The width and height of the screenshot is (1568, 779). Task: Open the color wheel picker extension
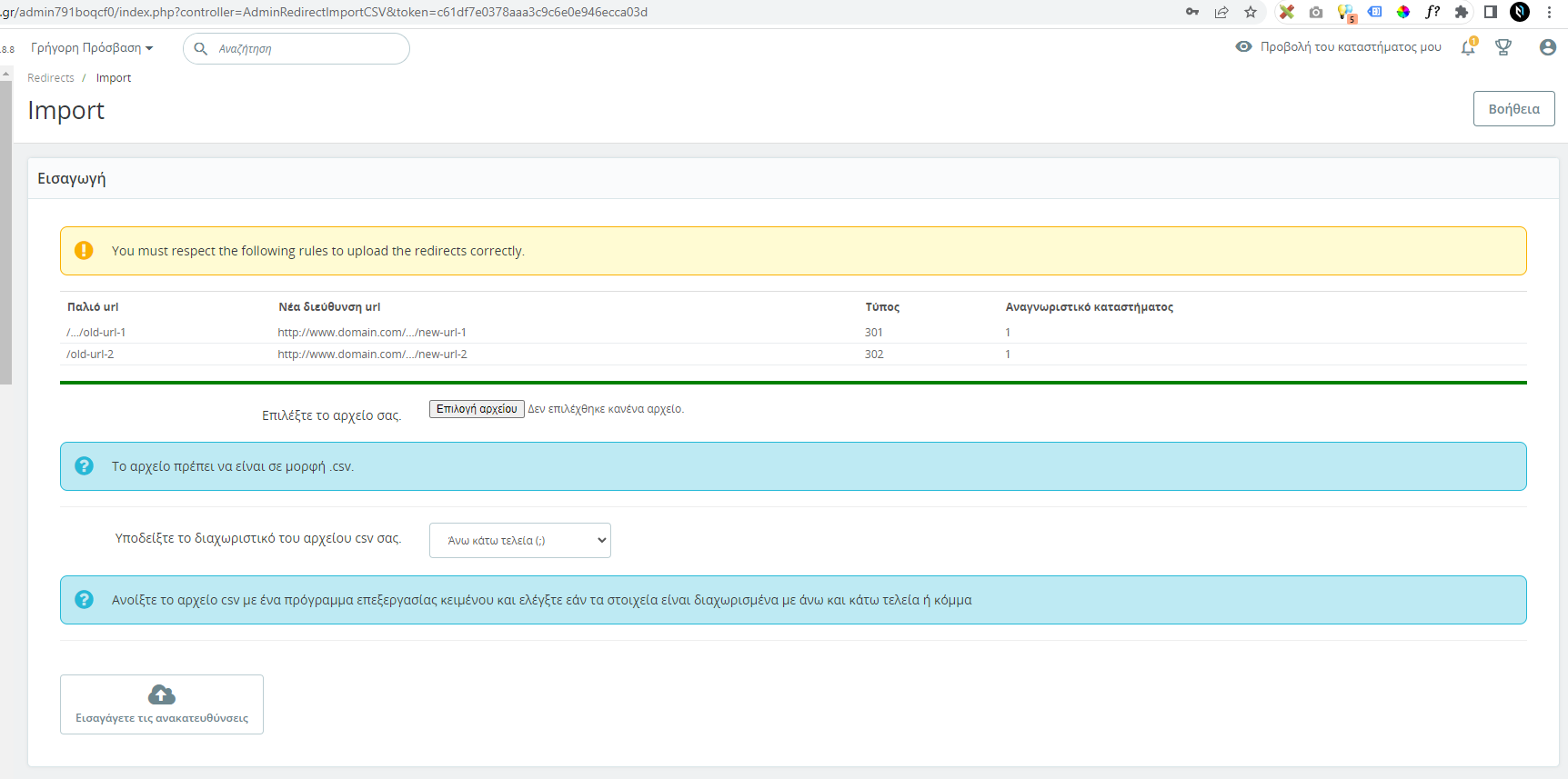1403,12
